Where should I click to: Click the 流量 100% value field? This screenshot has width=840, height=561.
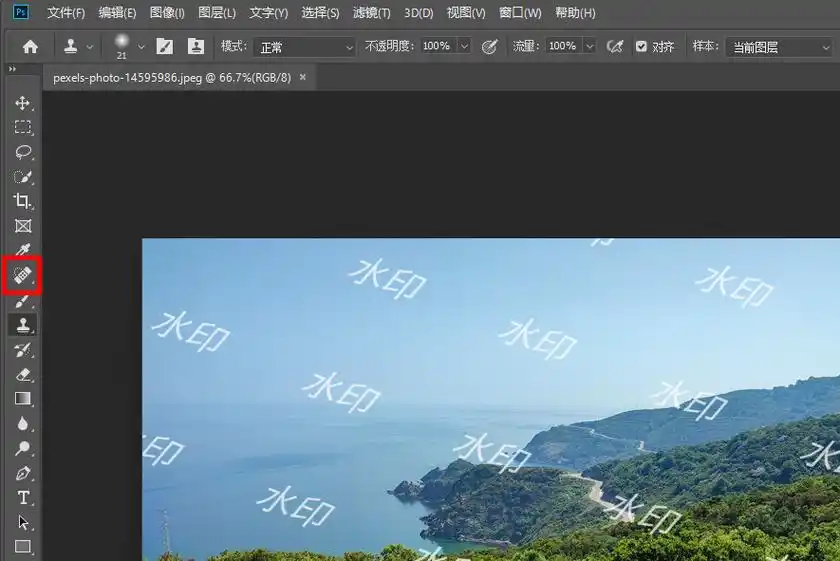coord(563,46)
